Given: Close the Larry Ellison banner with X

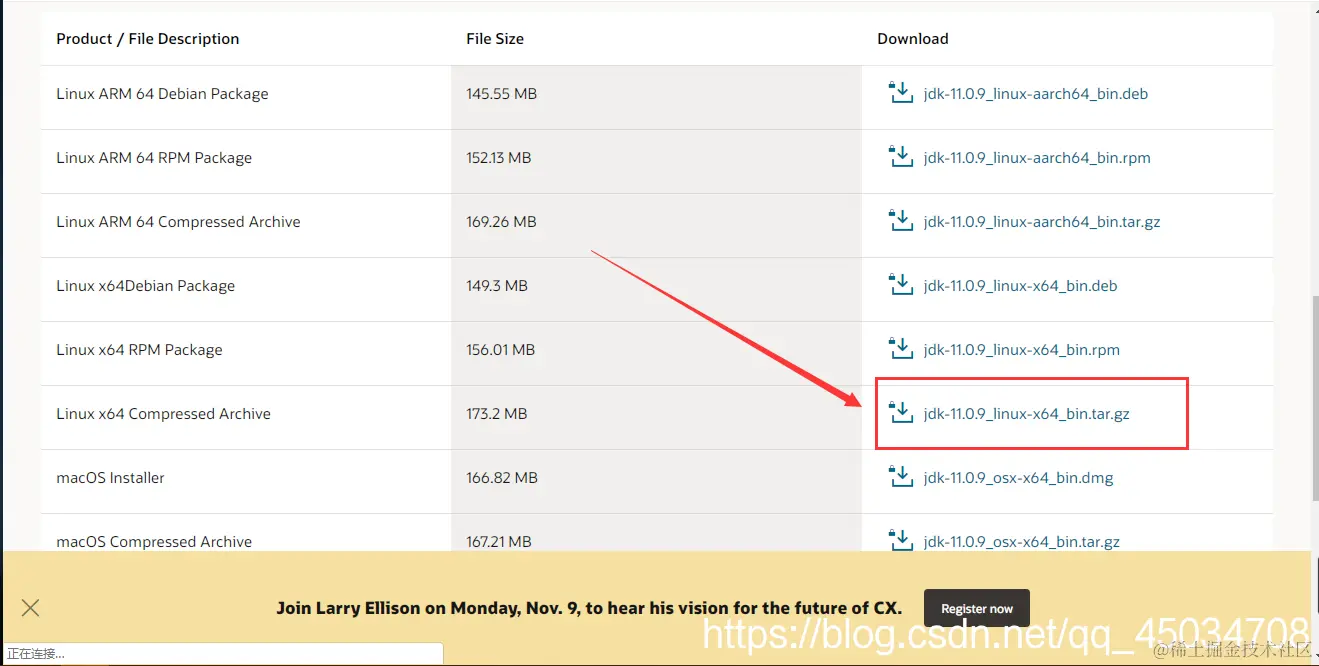Looking at the screenshot, I should (30, 607).
